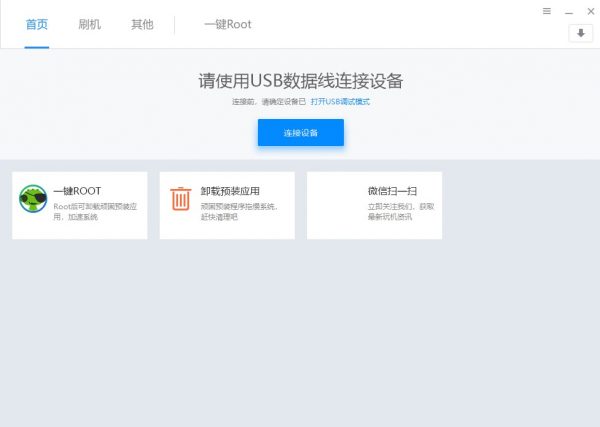Follow the 打开USB调试模式 link

(340, 102)
